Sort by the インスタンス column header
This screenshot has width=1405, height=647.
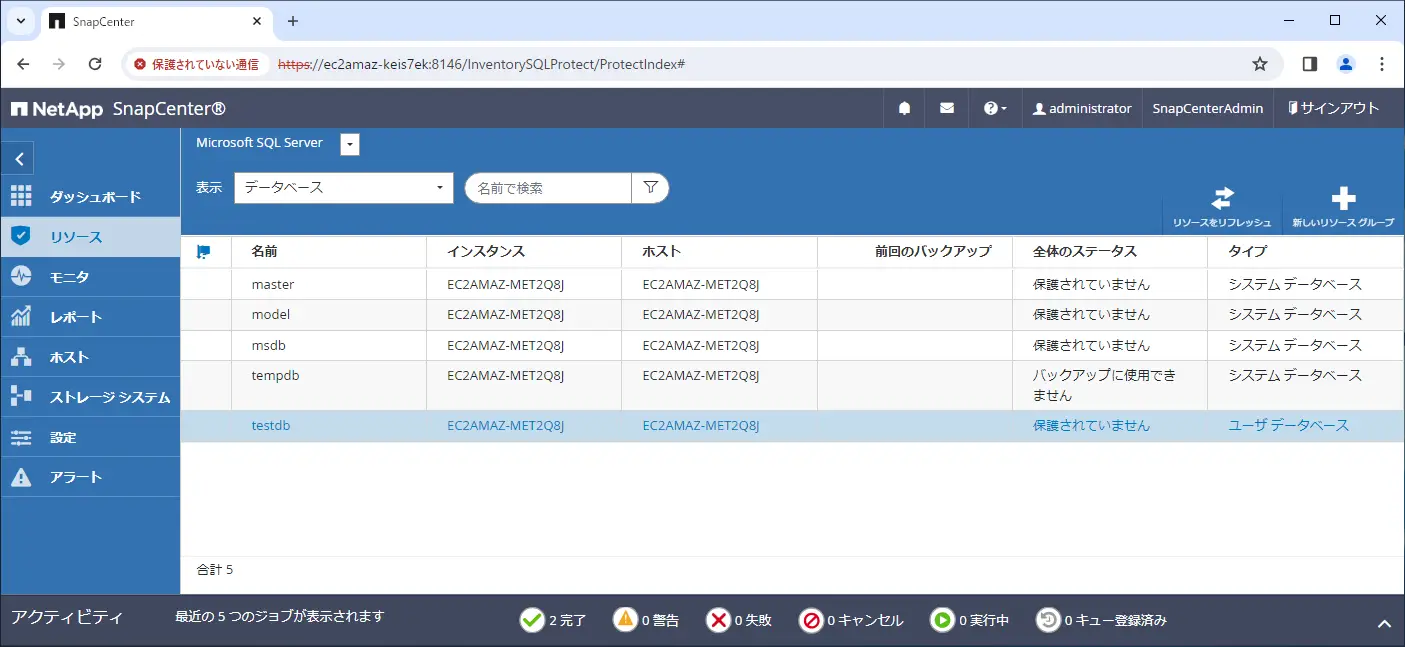click(x=486, y=252)
